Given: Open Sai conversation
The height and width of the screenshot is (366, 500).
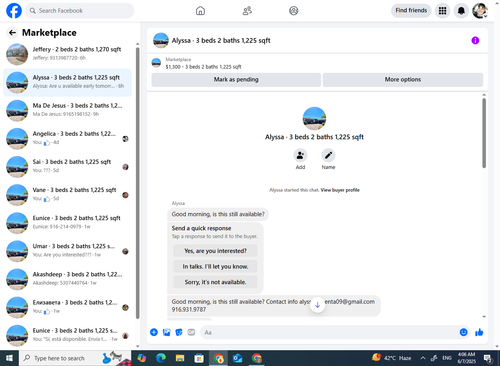Looking at the screenshot, I should (x=67, y=167).
